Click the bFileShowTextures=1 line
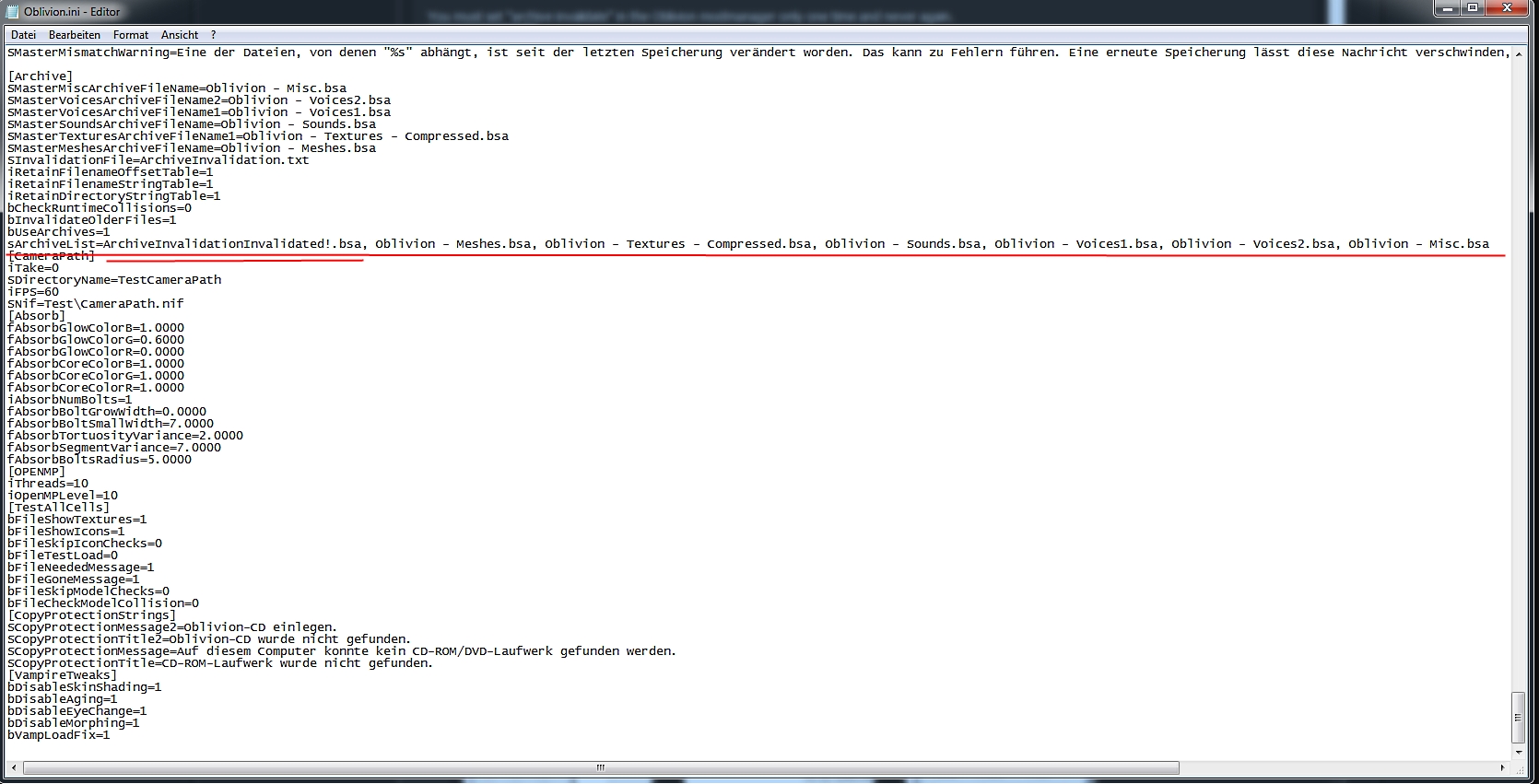Screen dimensions: 1539x784 [77, 520]
